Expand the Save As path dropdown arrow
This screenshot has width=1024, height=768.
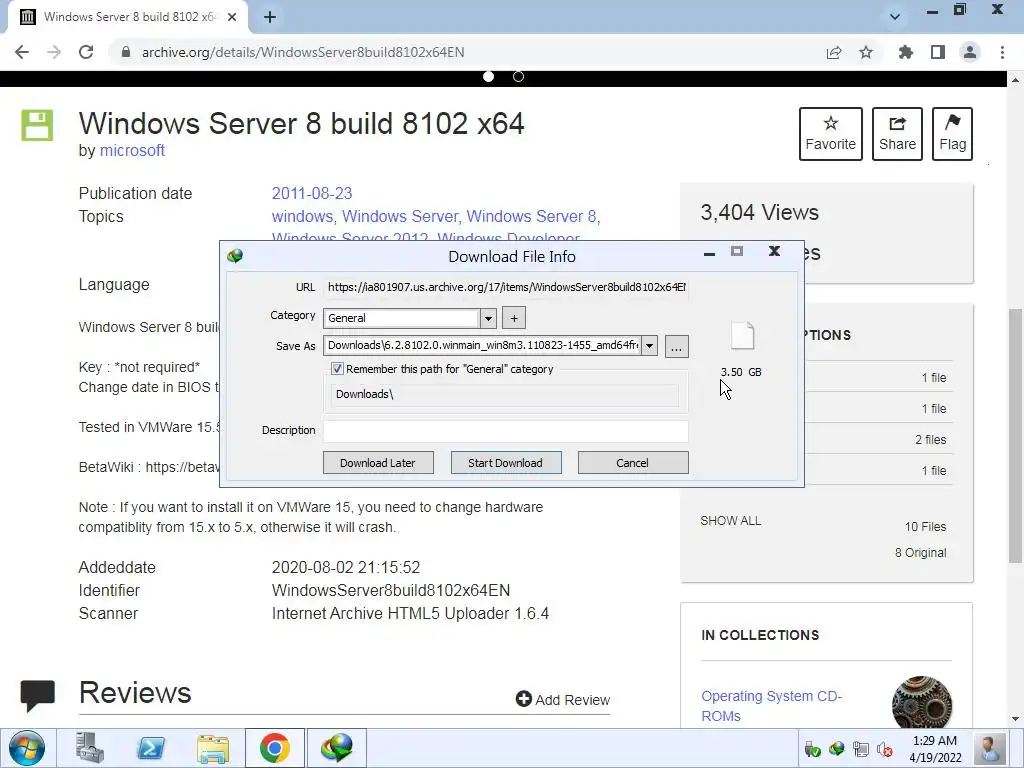tap(649, 345)
